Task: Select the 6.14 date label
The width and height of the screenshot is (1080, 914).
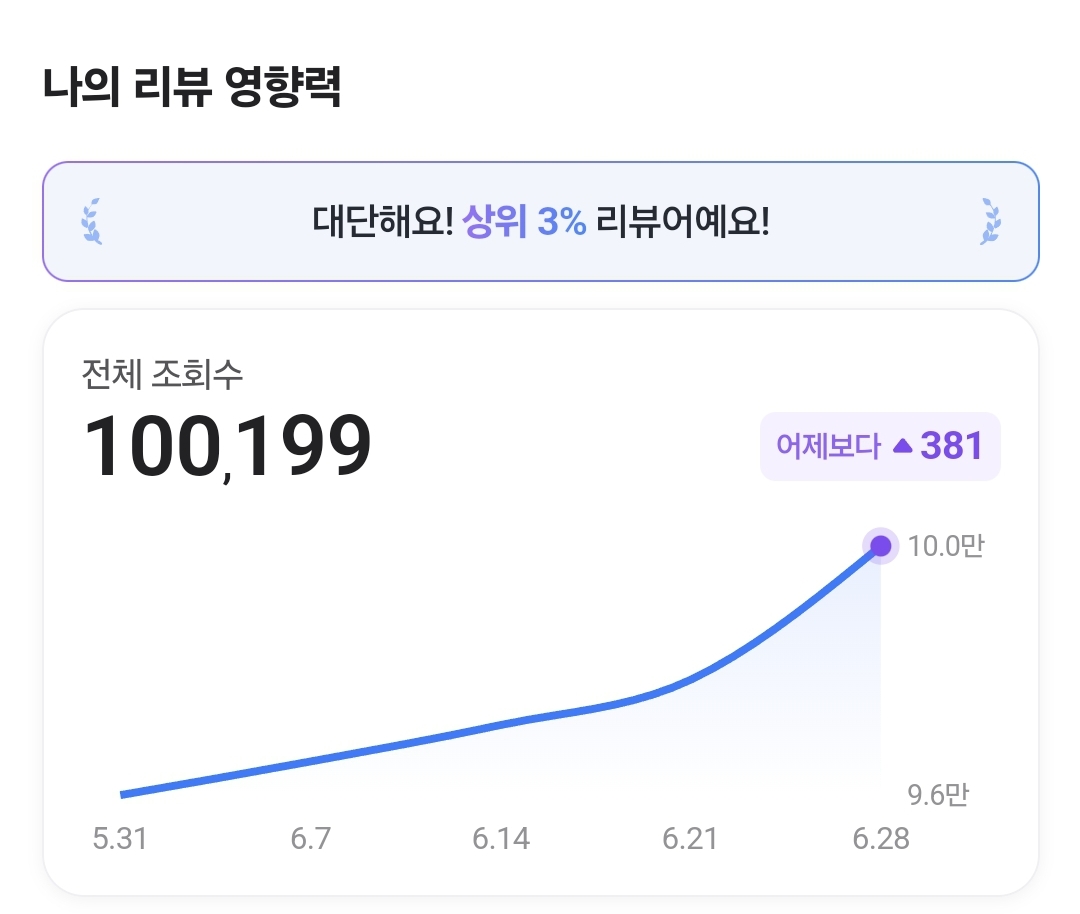Action: pos(501,839)
